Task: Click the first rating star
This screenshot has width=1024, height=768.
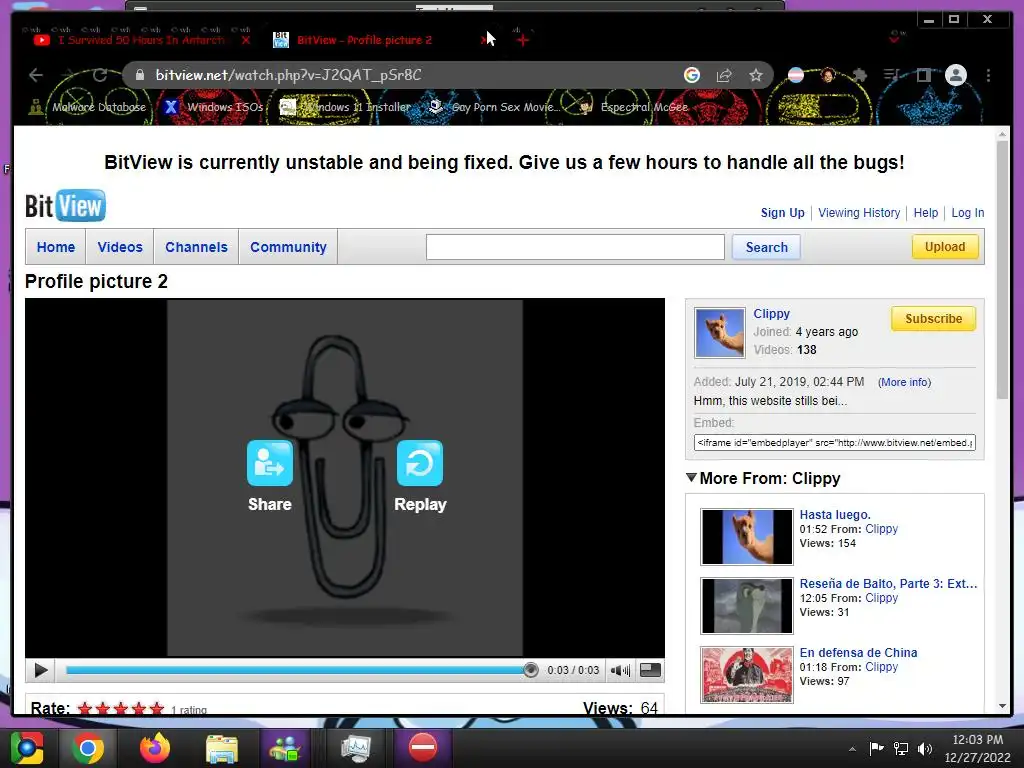Action: click(x=85, y=709)
